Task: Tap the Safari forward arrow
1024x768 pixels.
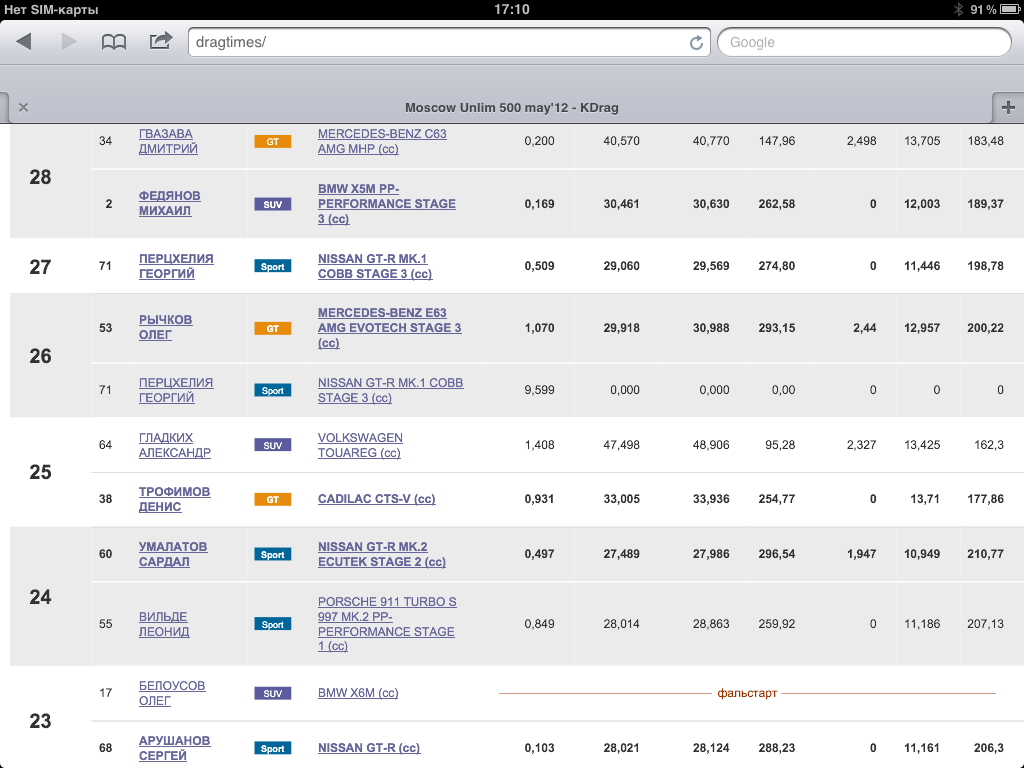Action: point(69,42)
